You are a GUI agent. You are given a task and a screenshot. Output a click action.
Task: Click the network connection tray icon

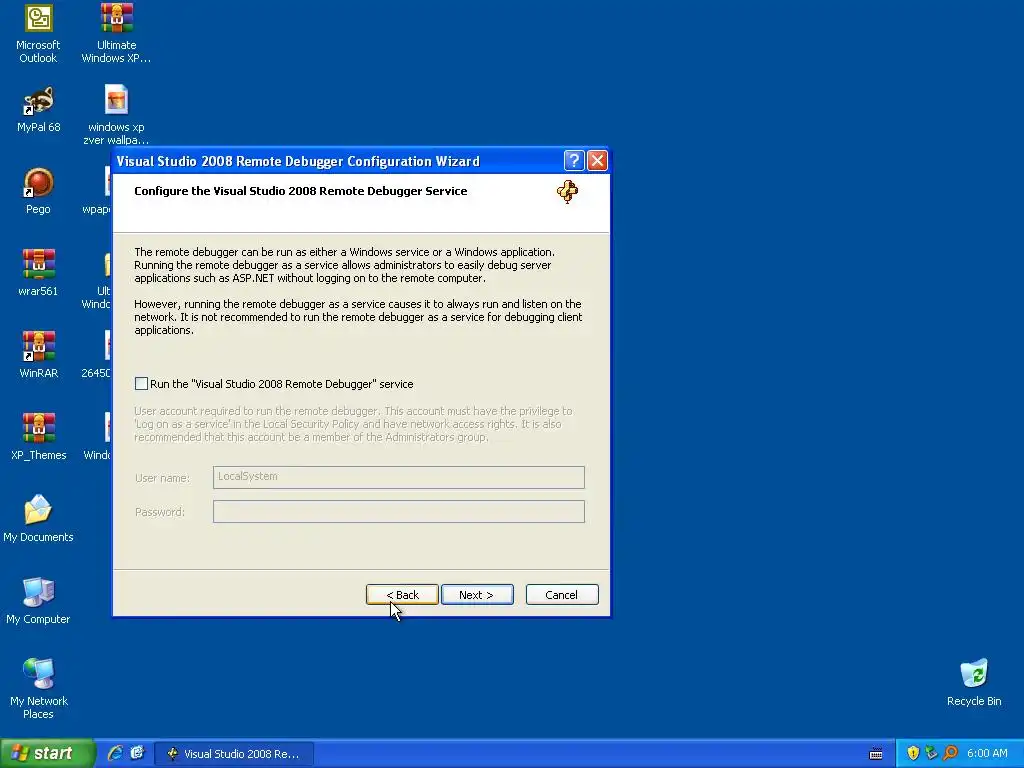(931, 753)
